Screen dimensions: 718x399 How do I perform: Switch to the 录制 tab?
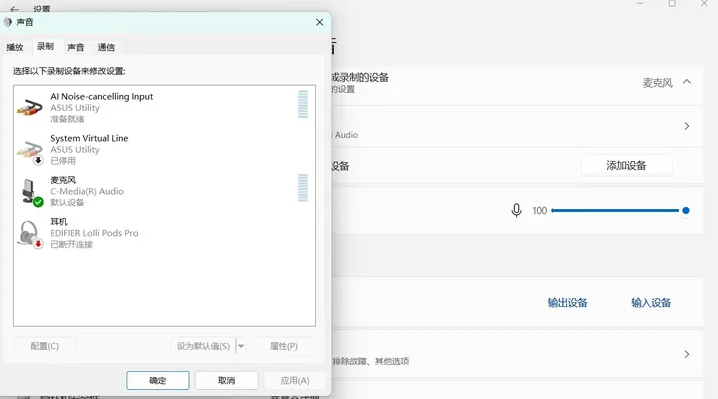[x=45, y=46]
